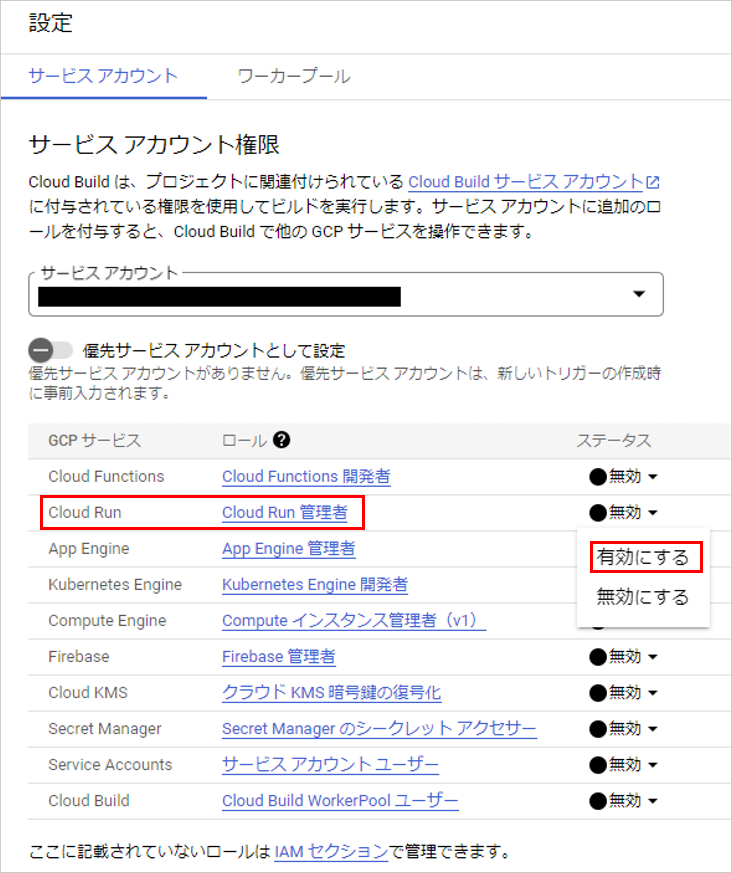Click the サービス アカウント権限 heading

[x=154, y=144]
